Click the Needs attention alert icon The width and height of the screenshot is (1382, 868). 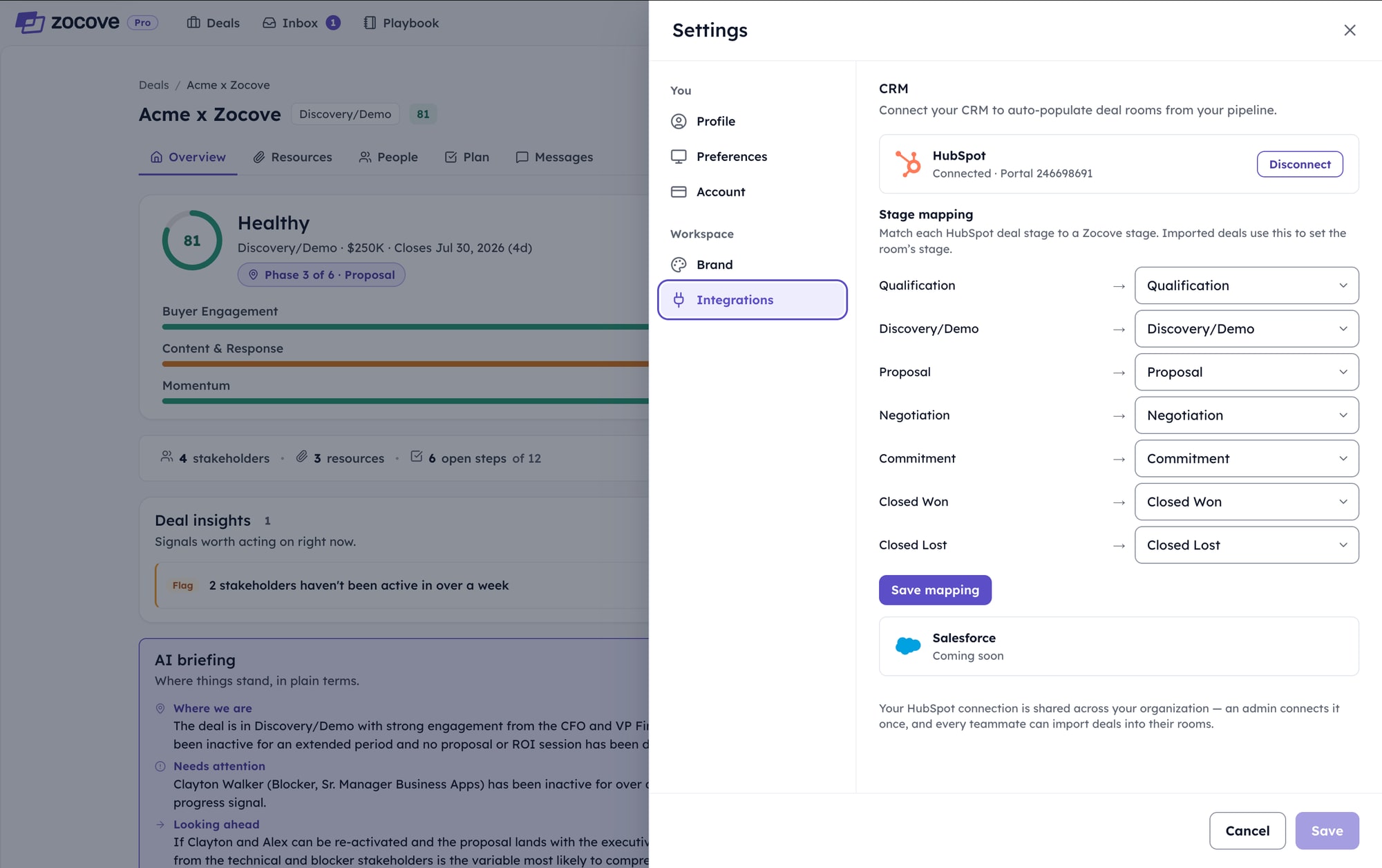pos(160,766)
